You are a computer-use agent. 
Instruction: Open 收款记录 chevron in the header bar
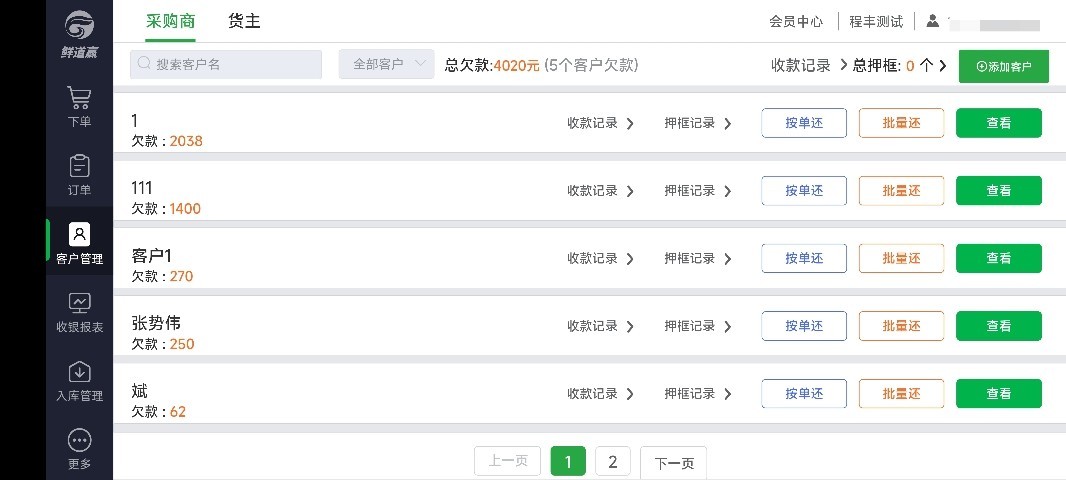point(844,65)
